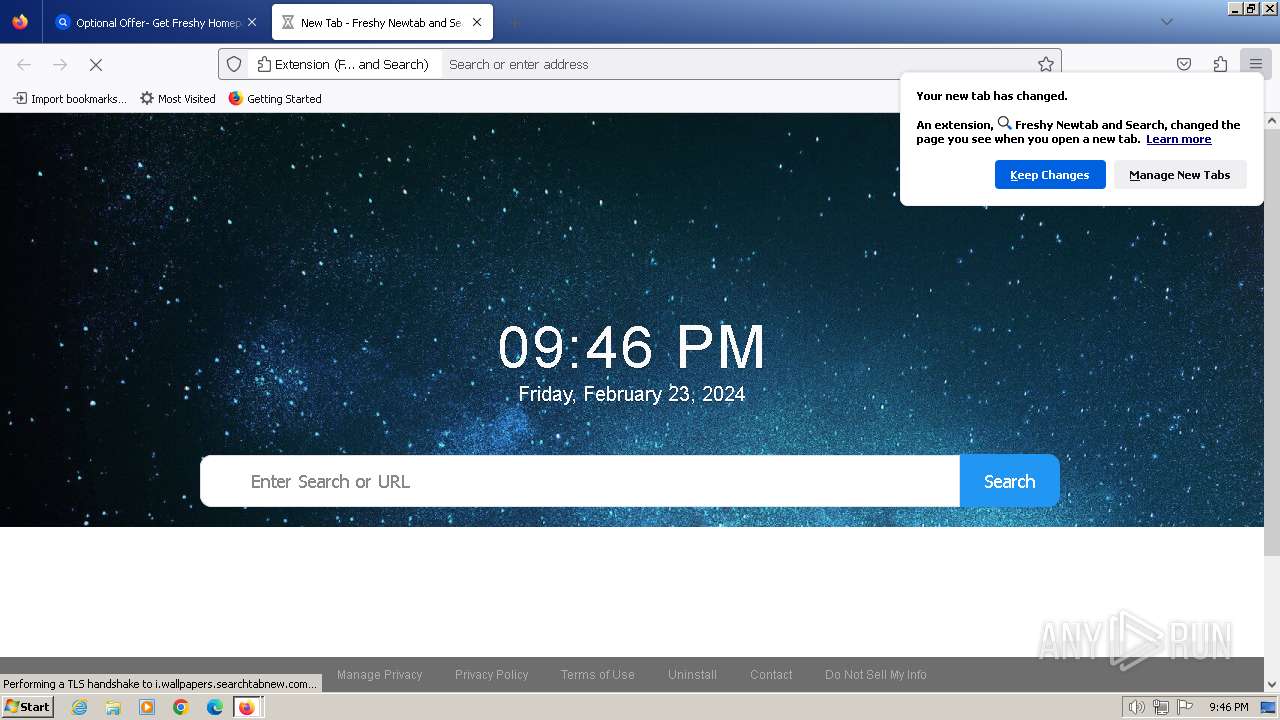
Task: Click the blue Search button
Action: [1009, 481]
